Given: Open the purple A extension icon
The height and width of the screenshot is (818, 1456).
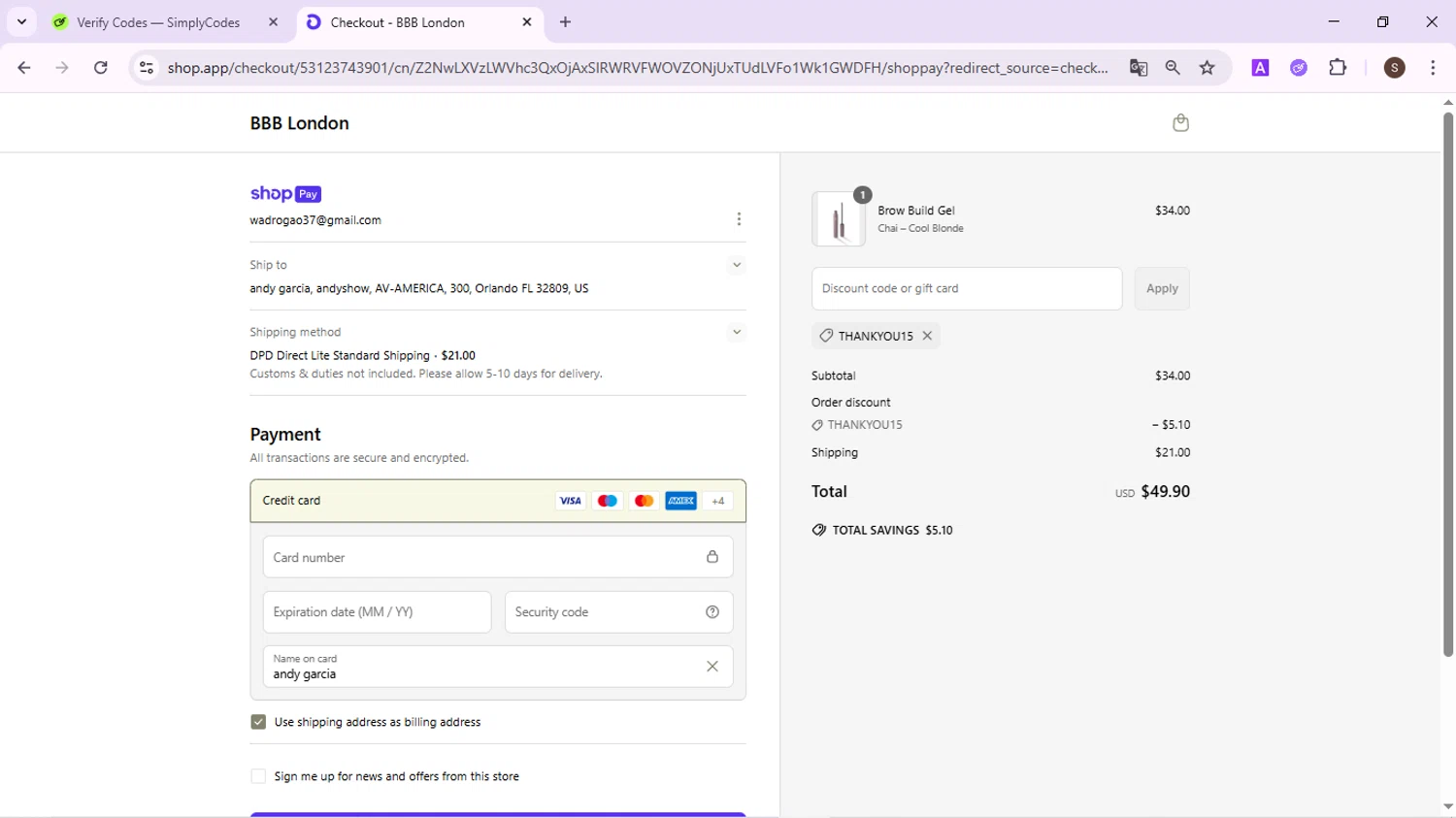Looking at the screenshot, I should tap(1260, 68).
